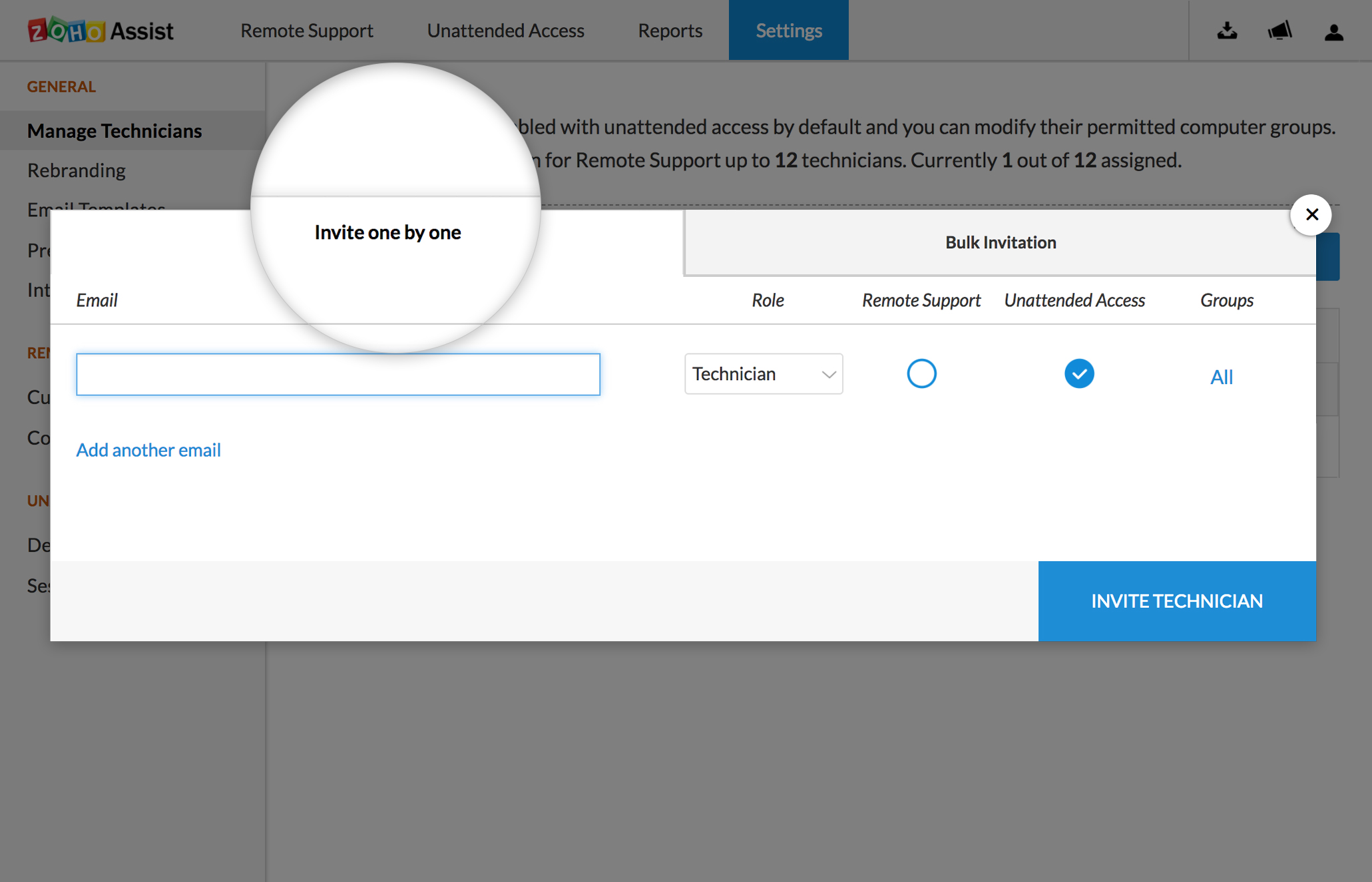Go to the Reports menu

[x=670, y=31]
